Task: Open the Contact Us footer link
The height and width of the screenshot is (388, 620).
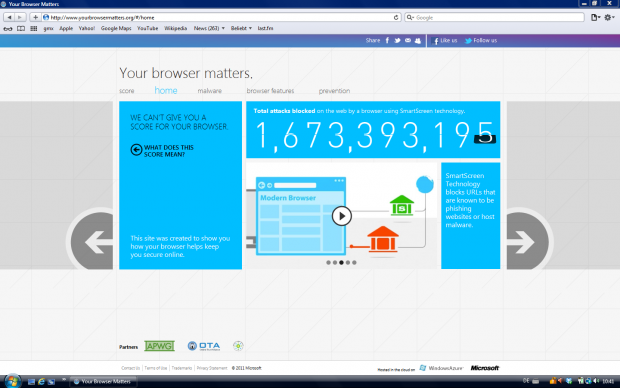Action: 130,368
